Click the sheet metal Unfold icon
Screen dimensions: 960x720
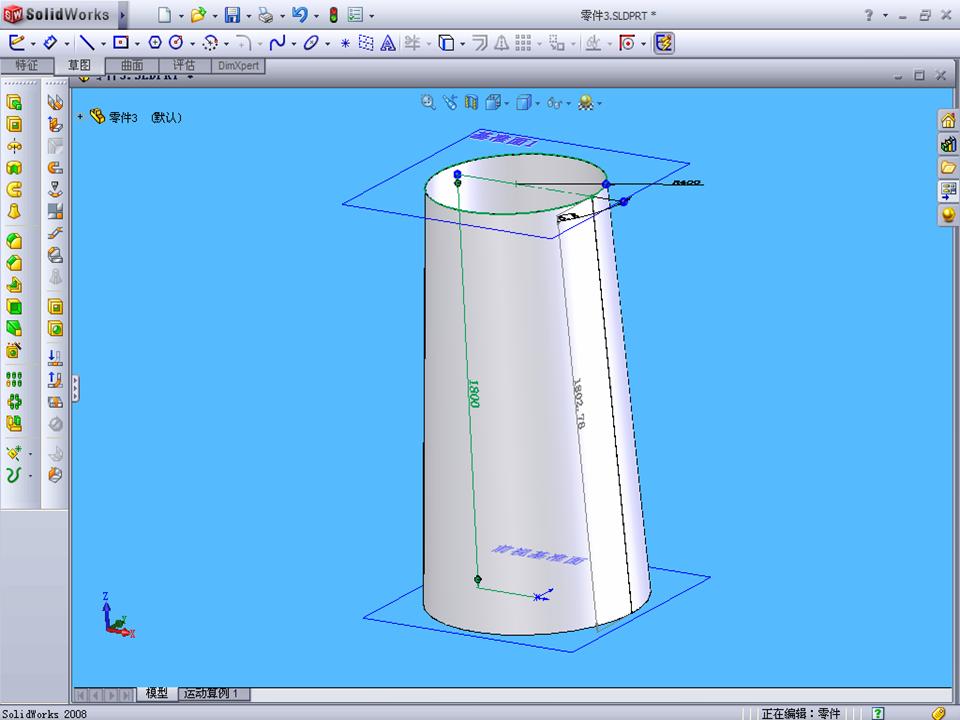tap(55, 358)
